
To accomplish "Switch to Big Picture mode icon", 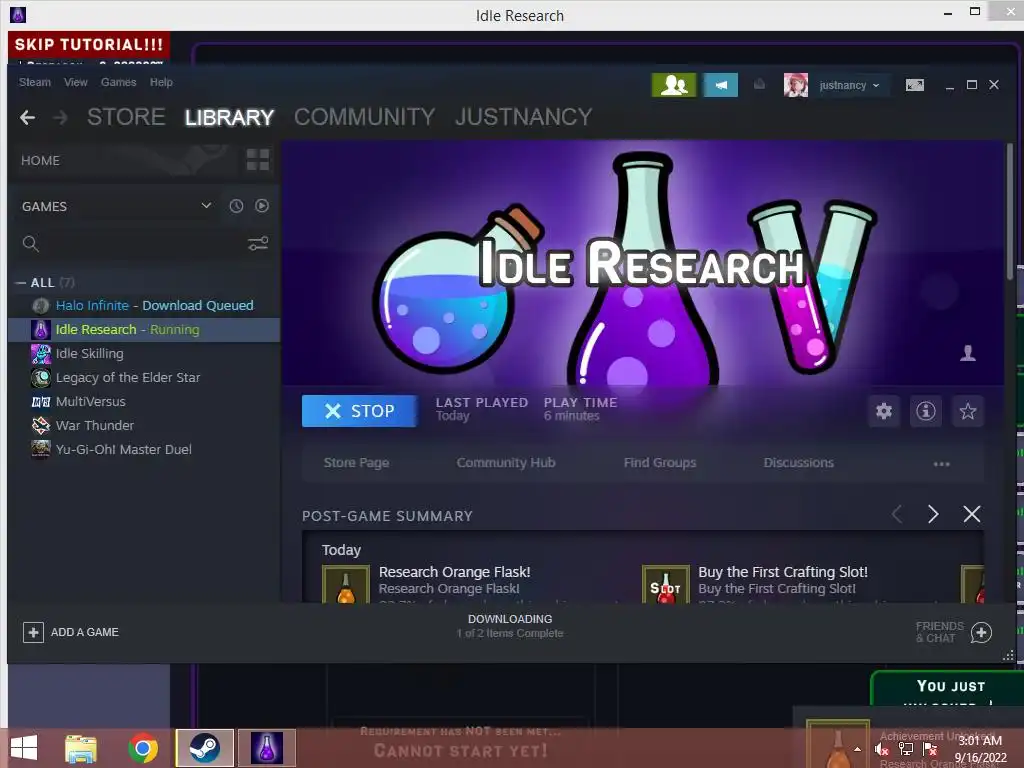I will [914, 85].
